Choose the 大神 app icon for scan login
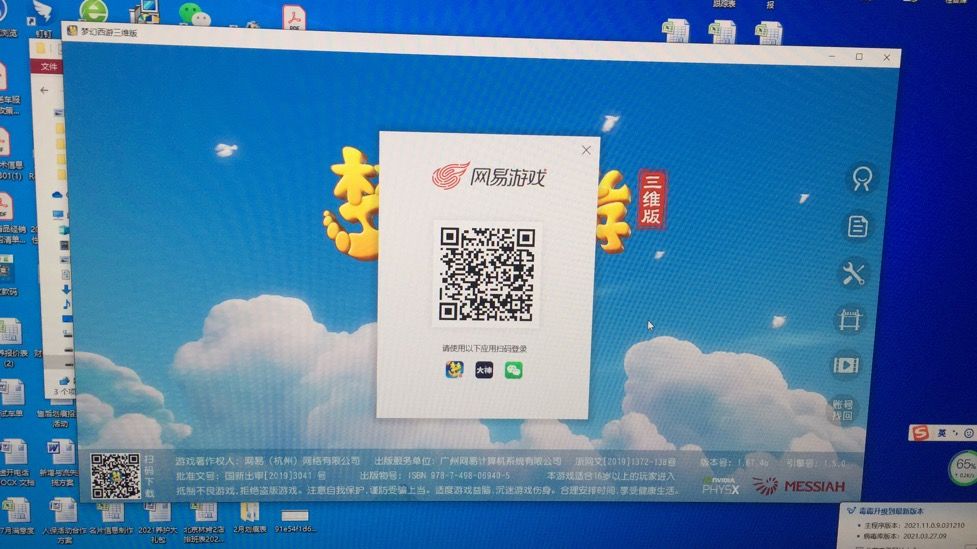Viewport: 977px width, 549px height. [x=484, y=370]
